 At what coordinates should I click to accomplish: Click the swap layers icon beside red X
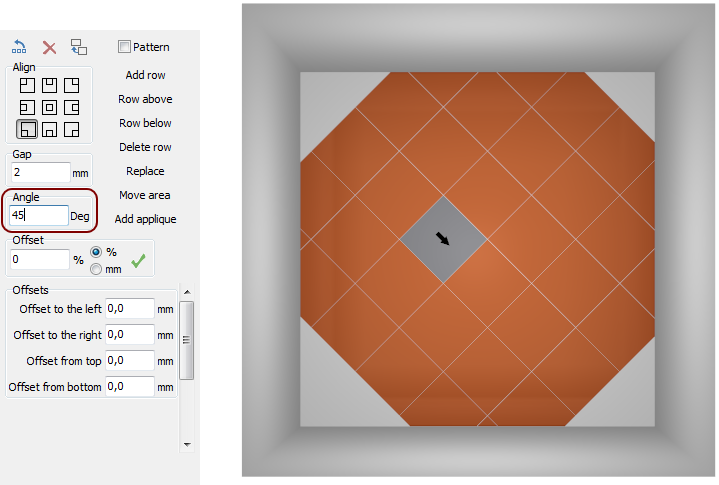click(78, 47)
